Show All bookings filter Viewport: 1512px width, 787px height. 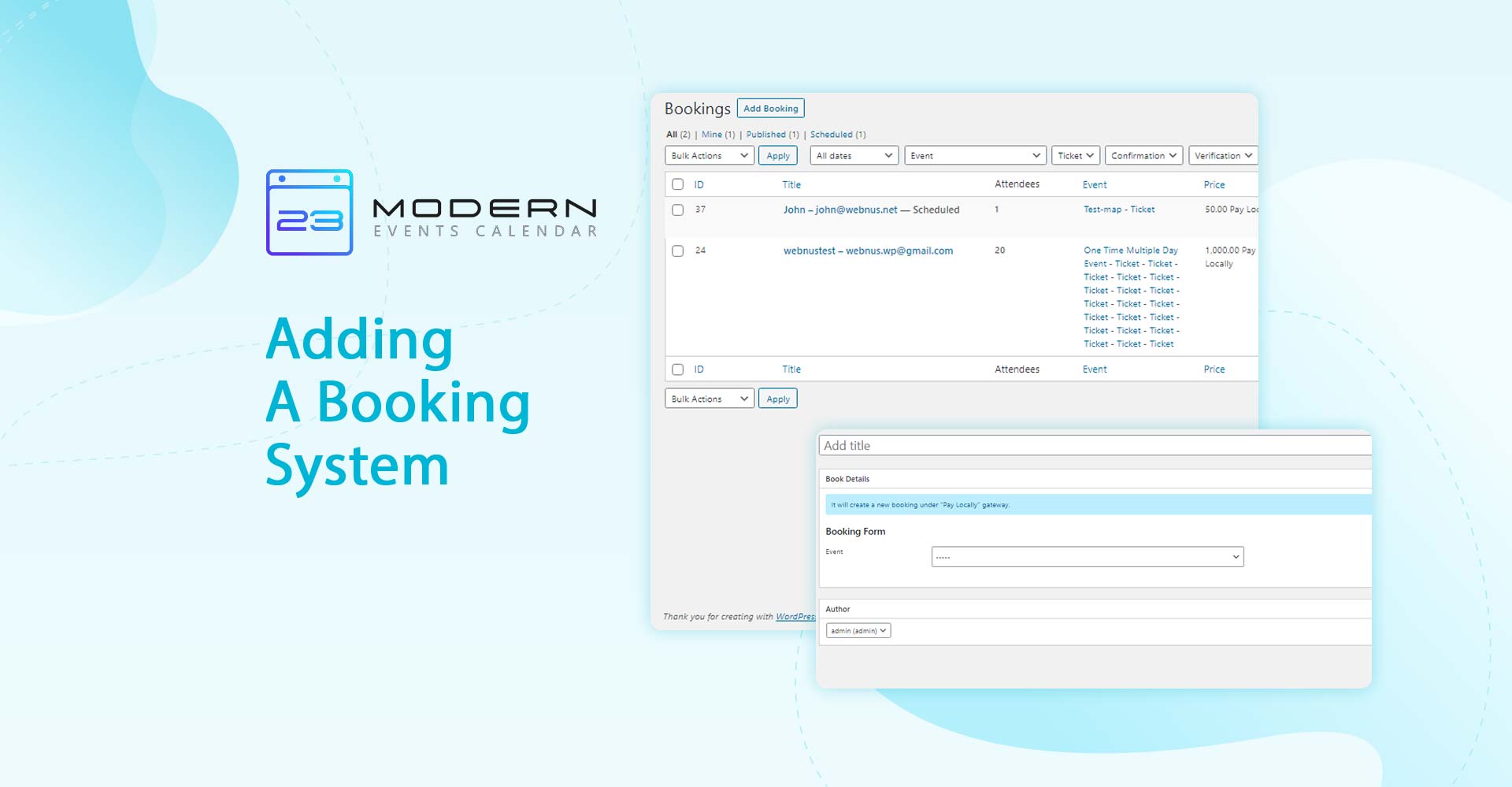pos(672,135)
